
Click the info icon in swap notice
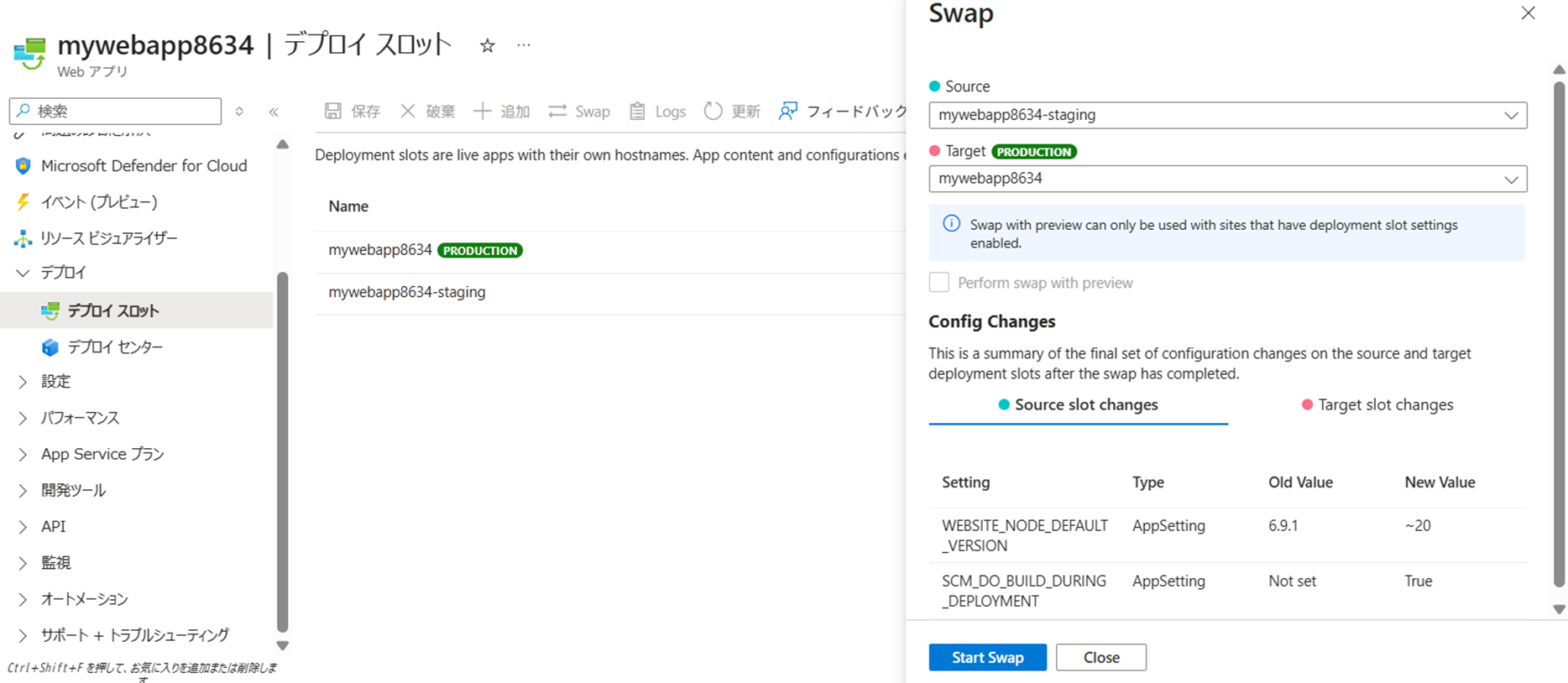point(951,223)
